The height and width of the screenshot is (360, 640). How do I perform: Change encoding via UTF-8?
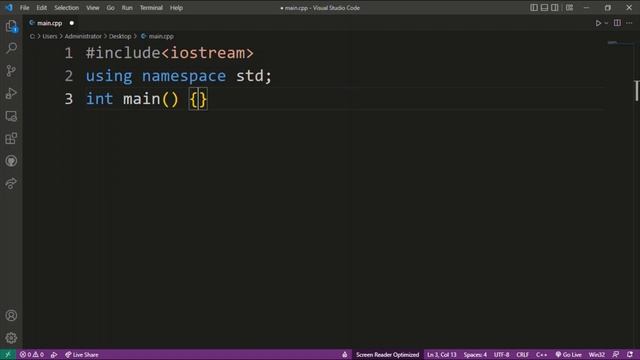[x=502, y=354]
